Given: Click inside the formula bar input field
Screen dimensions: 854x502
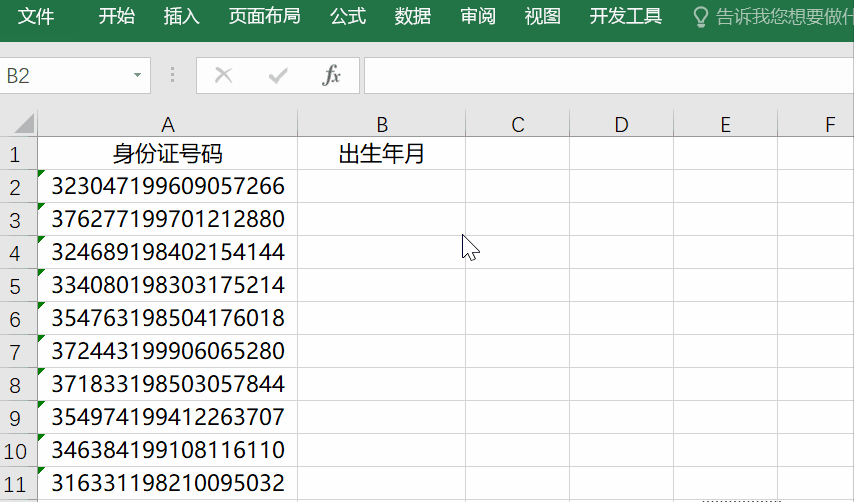Looking at the screenshot, I should tap(600, 76).
